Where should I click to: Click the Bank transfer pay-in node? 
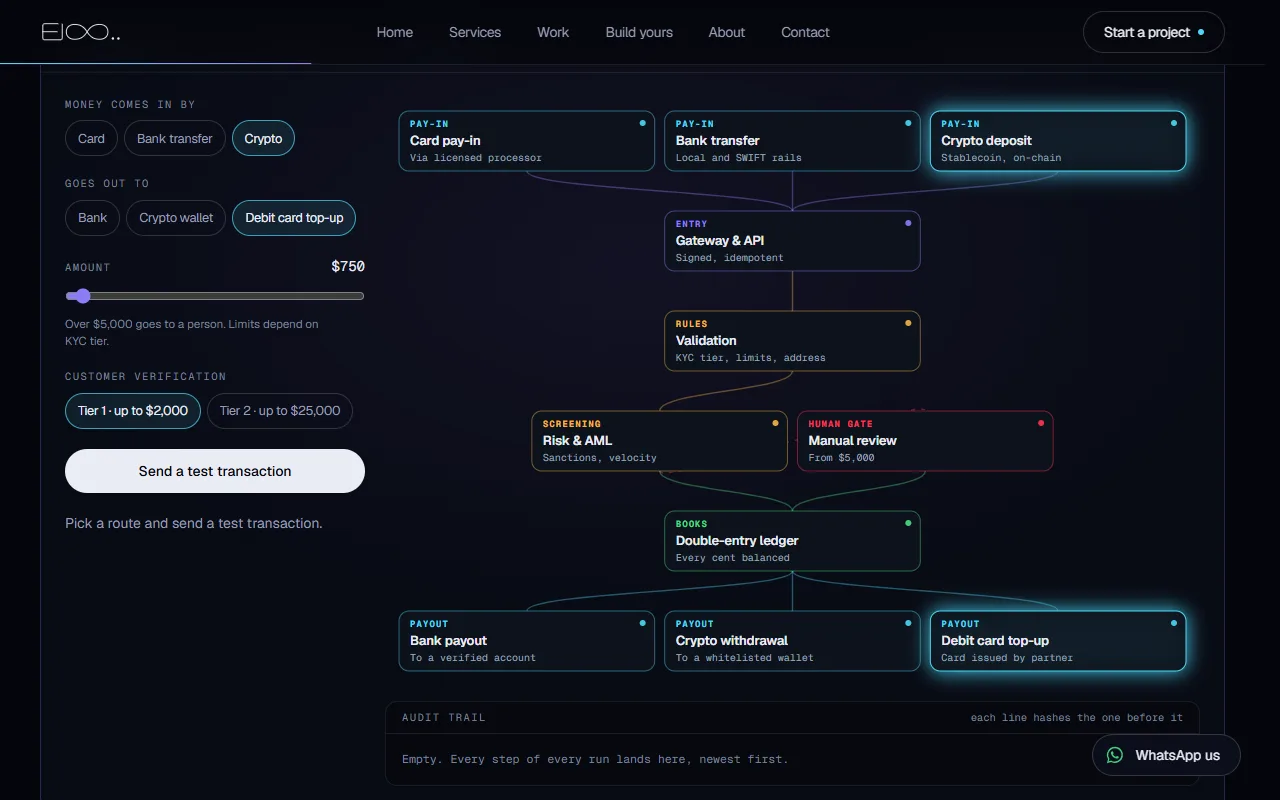point(792,141)
